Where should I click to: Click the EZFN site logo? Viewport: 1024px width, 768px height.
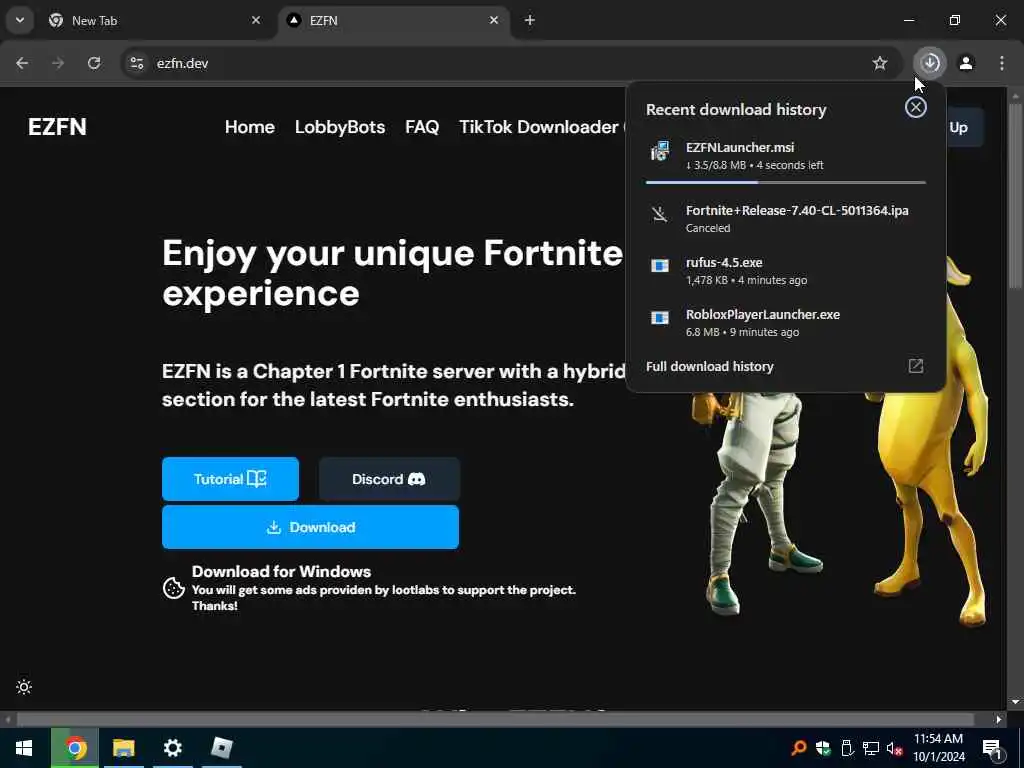click(57, 127)
